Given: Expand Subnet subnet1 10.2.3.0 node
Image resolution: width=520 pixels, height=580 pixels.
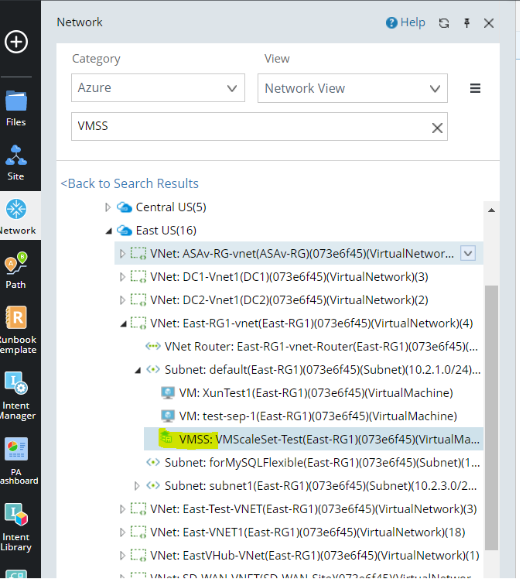Looking at the screenshot, I should pos(137,486).
